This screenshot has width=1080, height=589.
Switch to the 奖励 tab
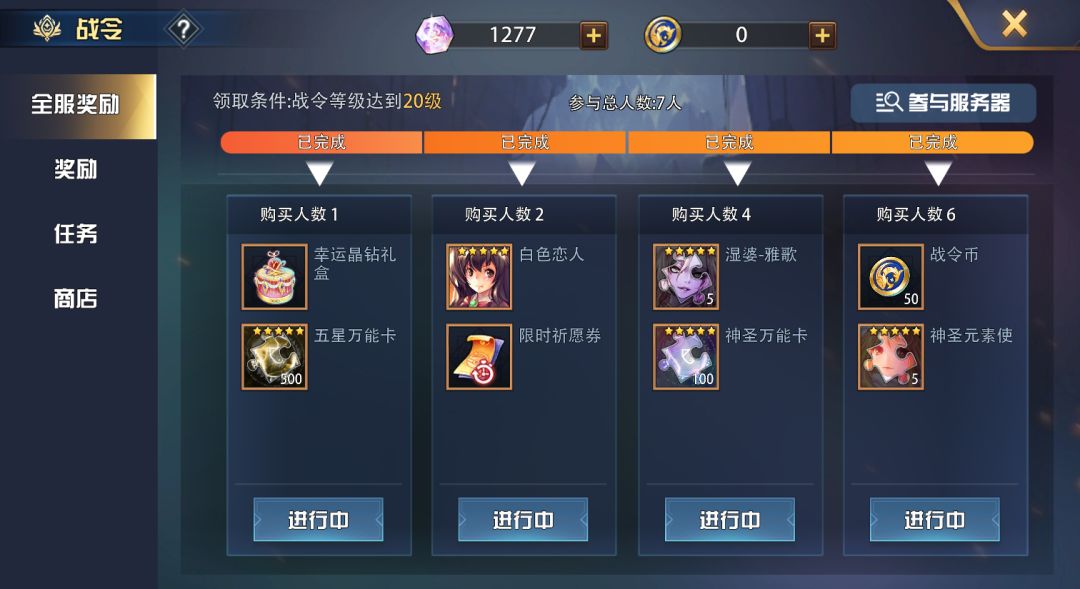point(76,169)
